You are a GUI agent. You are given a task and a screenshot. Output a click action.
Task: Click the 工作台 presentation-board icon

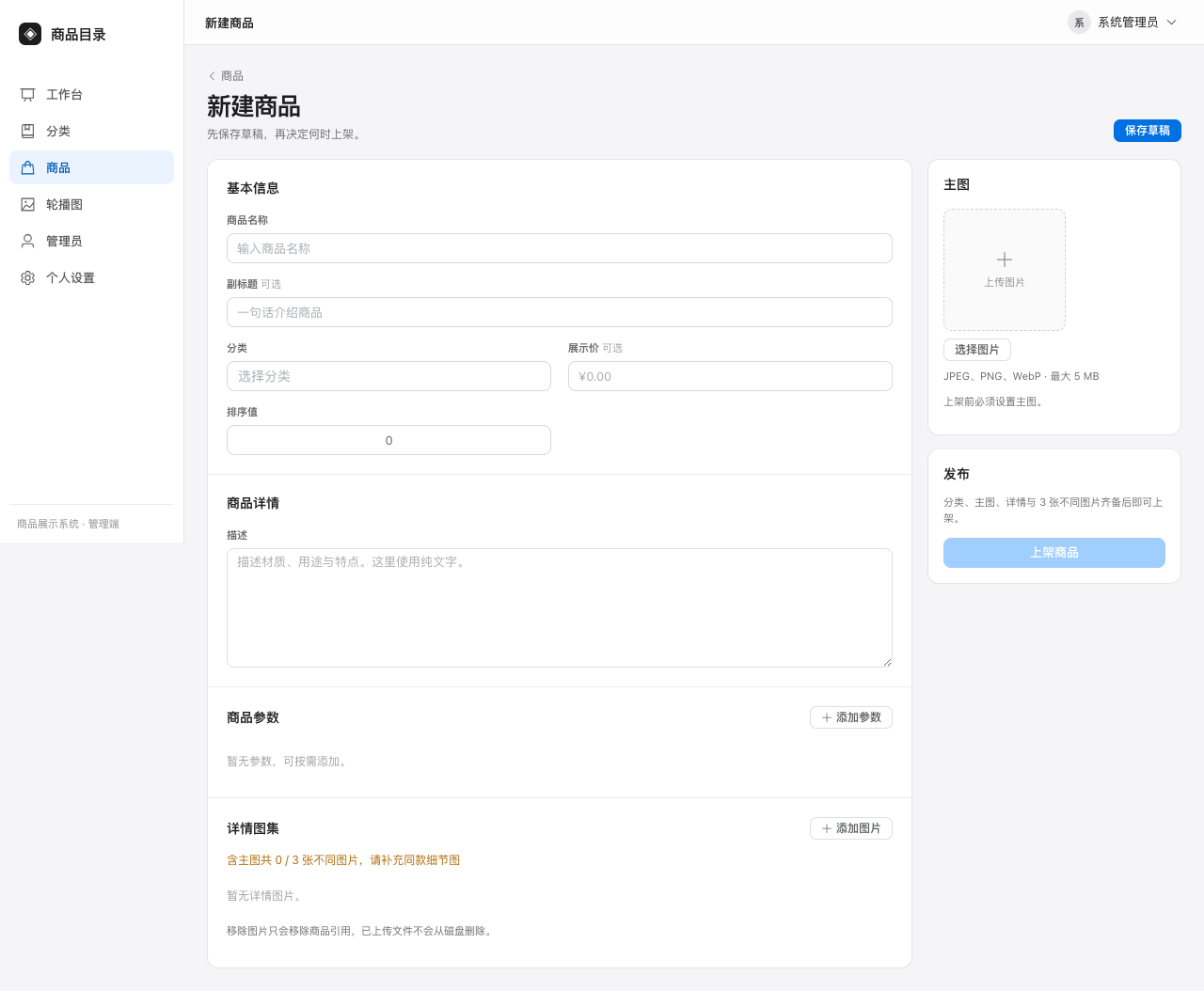pos(28,95)
